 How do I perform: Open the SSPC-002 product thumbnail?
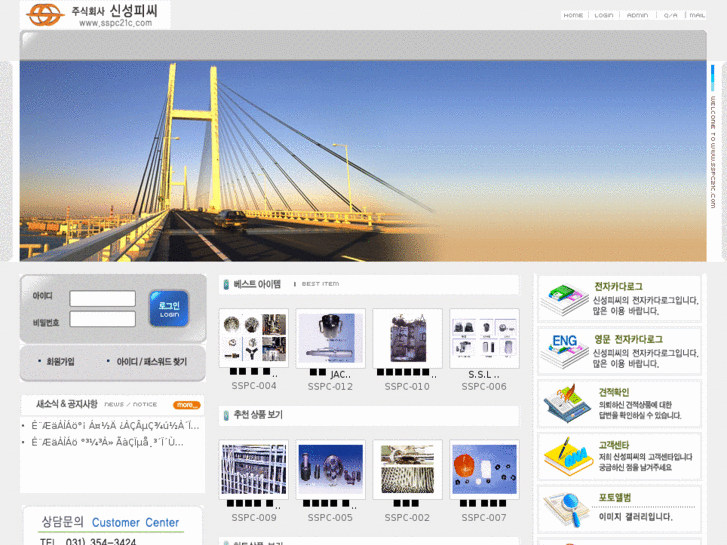407,469
